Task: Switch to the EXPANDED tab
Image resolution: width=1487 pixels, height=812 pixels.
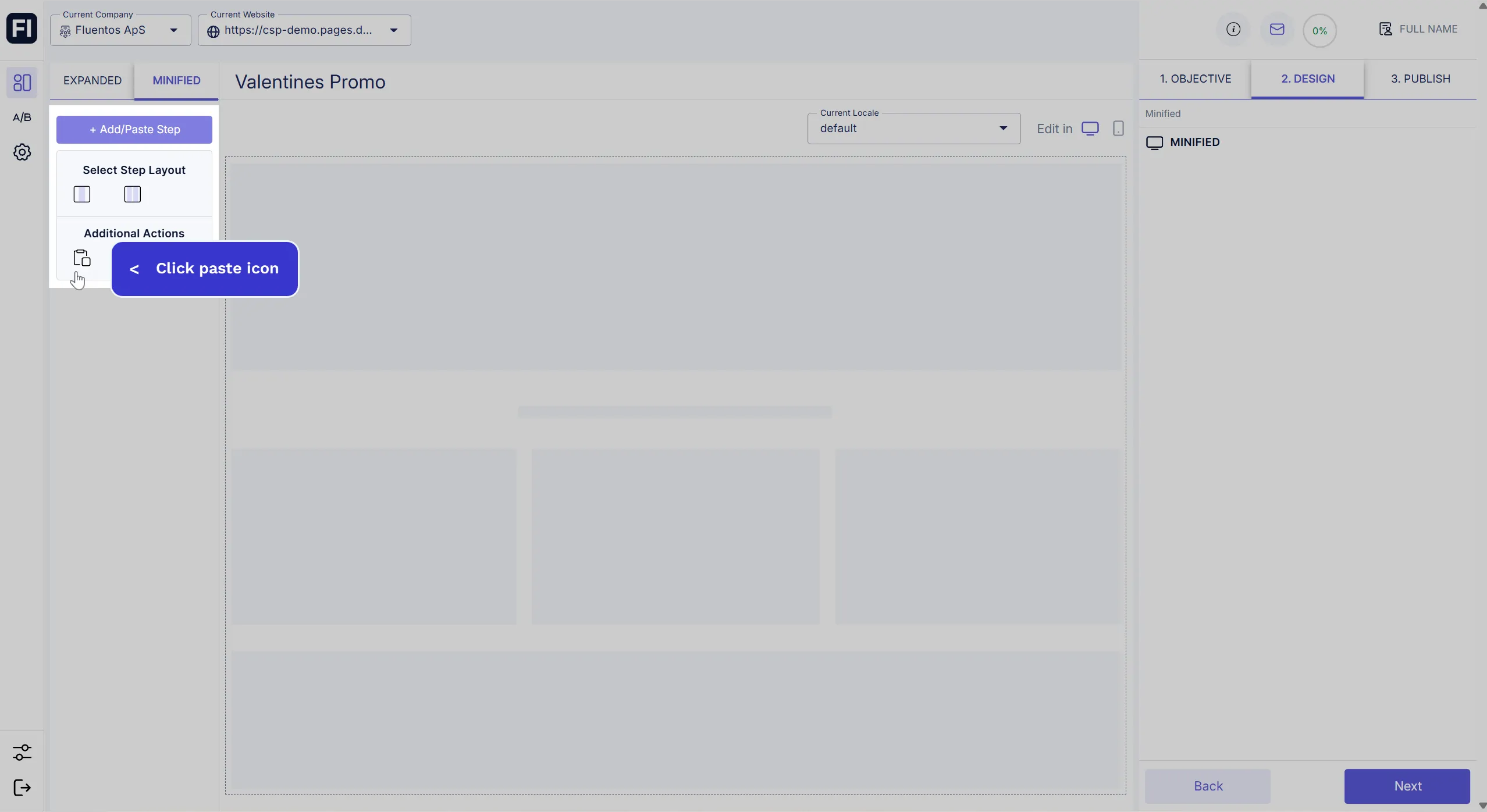Action: point(93,80)
